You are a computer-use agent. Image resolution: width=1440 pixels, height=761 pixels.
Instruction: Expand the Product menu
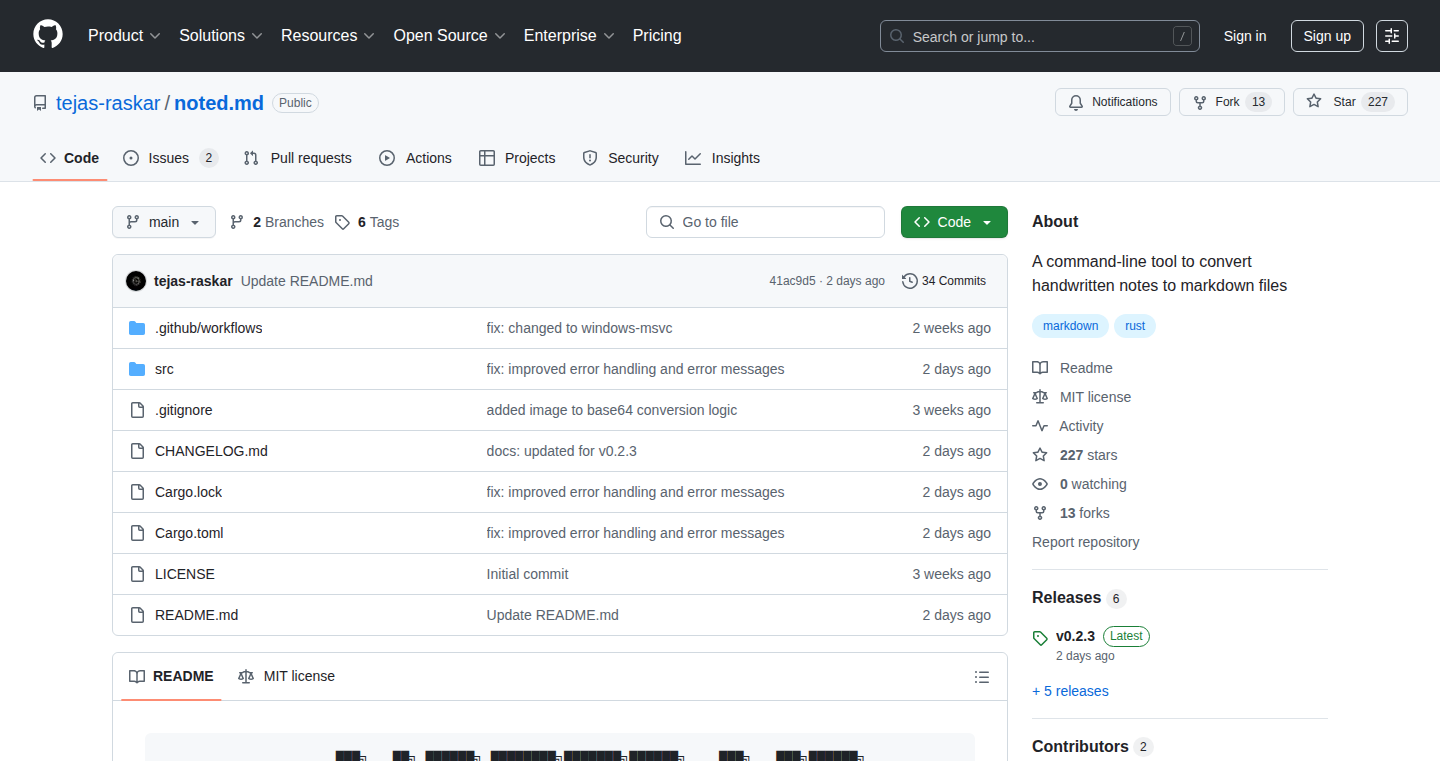click(124, 36)
